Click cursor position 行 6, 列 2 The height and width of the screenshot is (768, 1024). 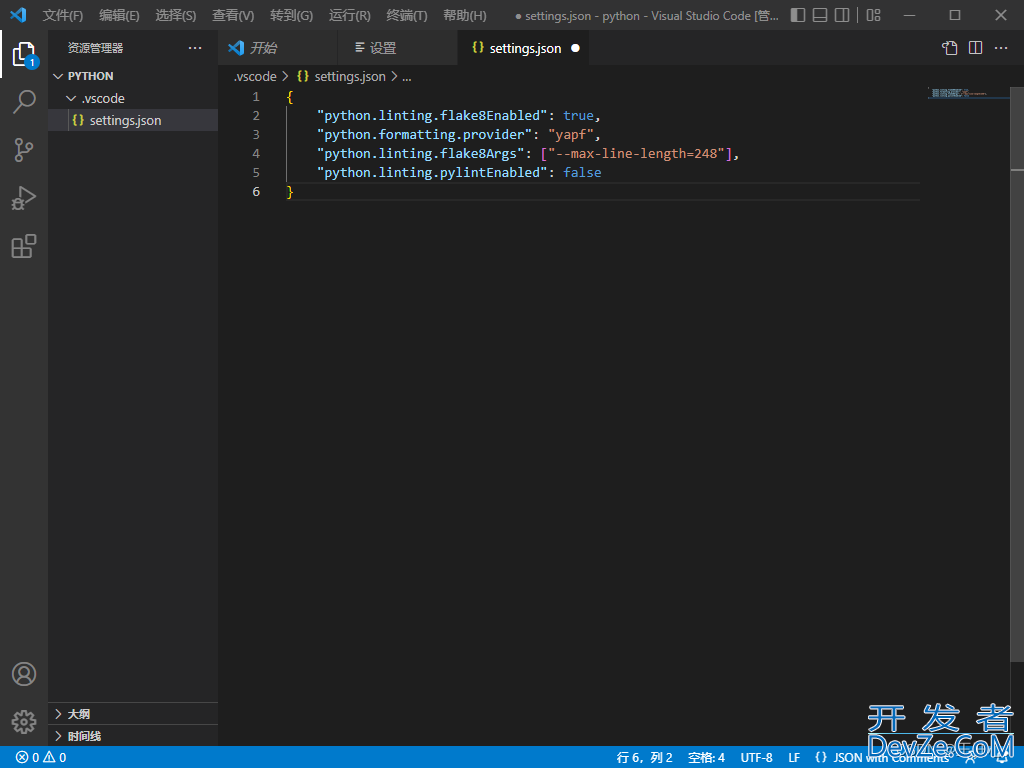(x=645, y=758)
